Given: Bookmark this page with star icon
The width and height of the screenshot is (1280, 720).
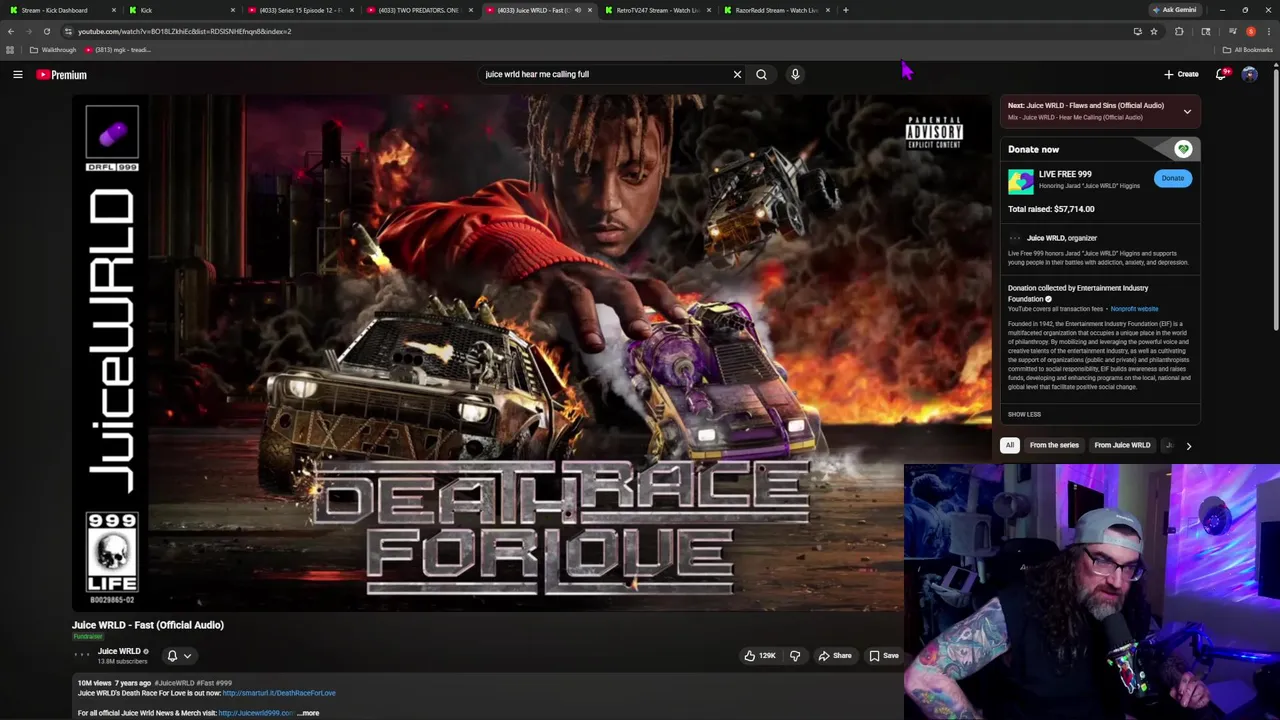Looking at the screenshot, I should (x=1153, y=31).
